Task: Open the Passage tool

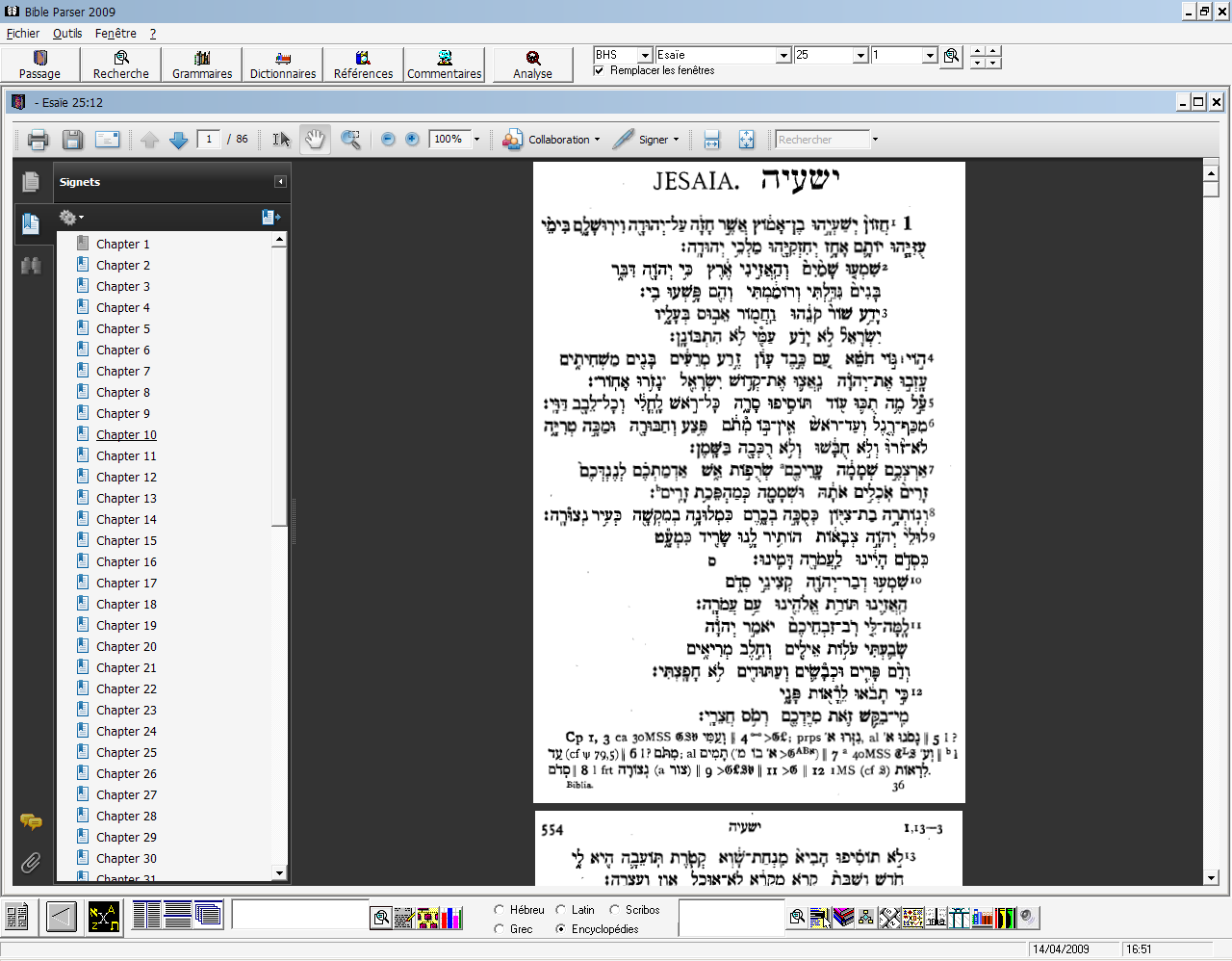Action: [x=40, y=65]
